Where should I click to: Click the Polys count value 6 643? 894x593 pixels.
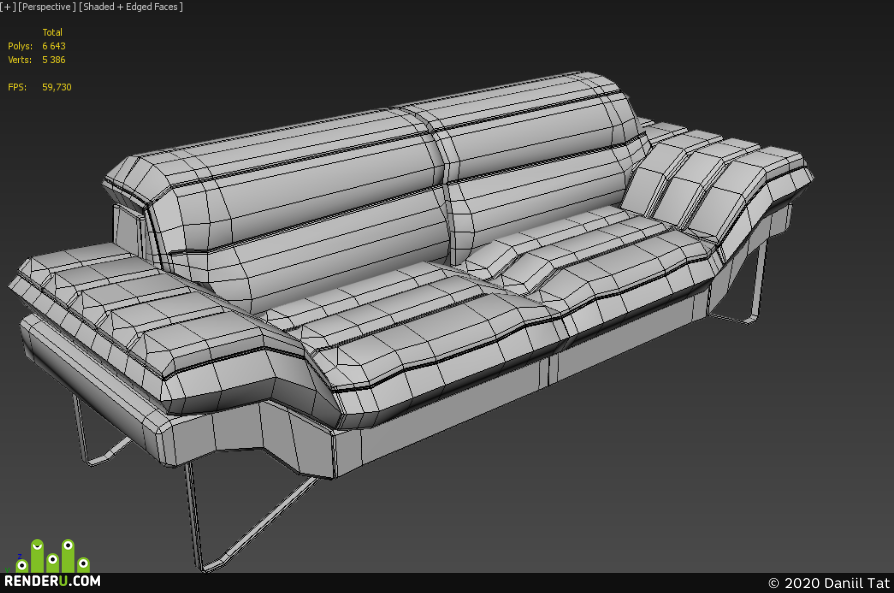point(54,46)
